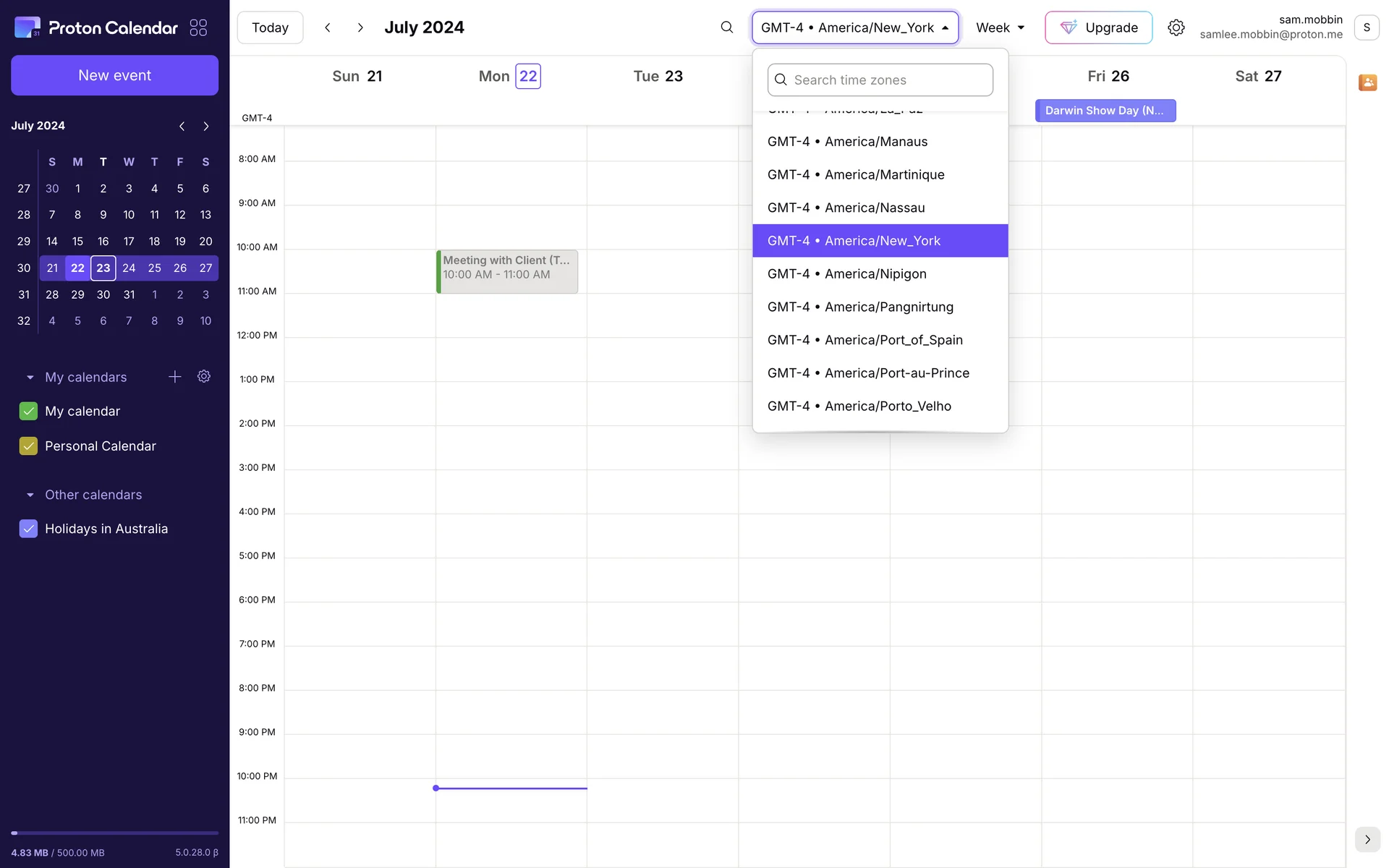Go to next month in mini calendar
This screenshot has width=1389, height=868.
pyautogui.click(x=206, y=126)
